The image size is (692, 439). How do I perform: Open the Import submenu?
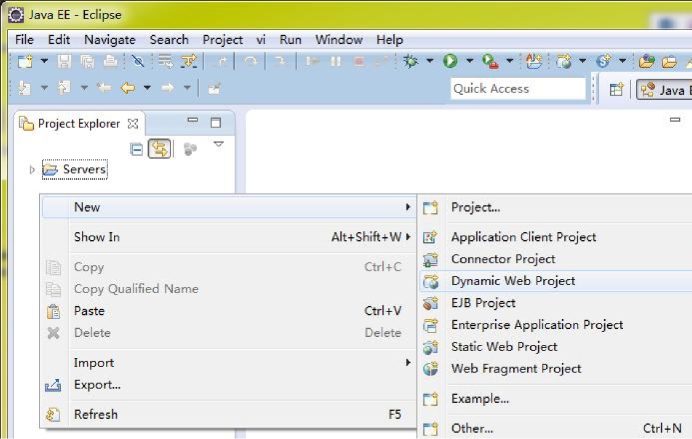[x=229, y=363]
